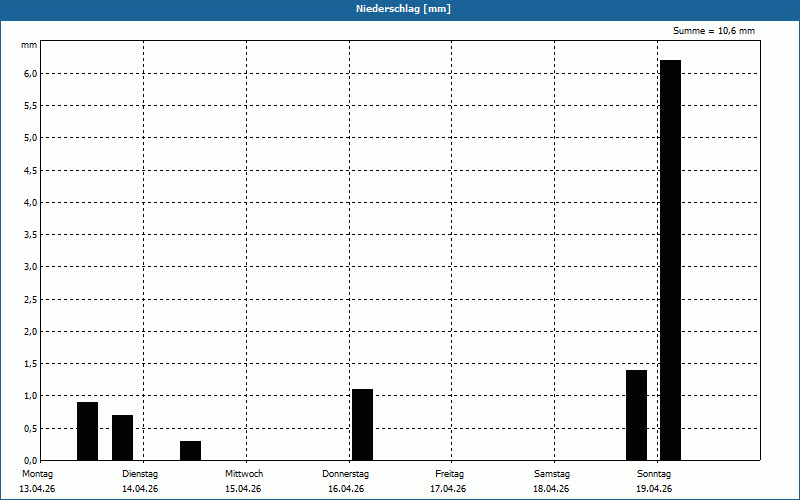Viewport: 800px width, 500px height.
Task: Click the date 15.04.26
Action: click(243, 489)
